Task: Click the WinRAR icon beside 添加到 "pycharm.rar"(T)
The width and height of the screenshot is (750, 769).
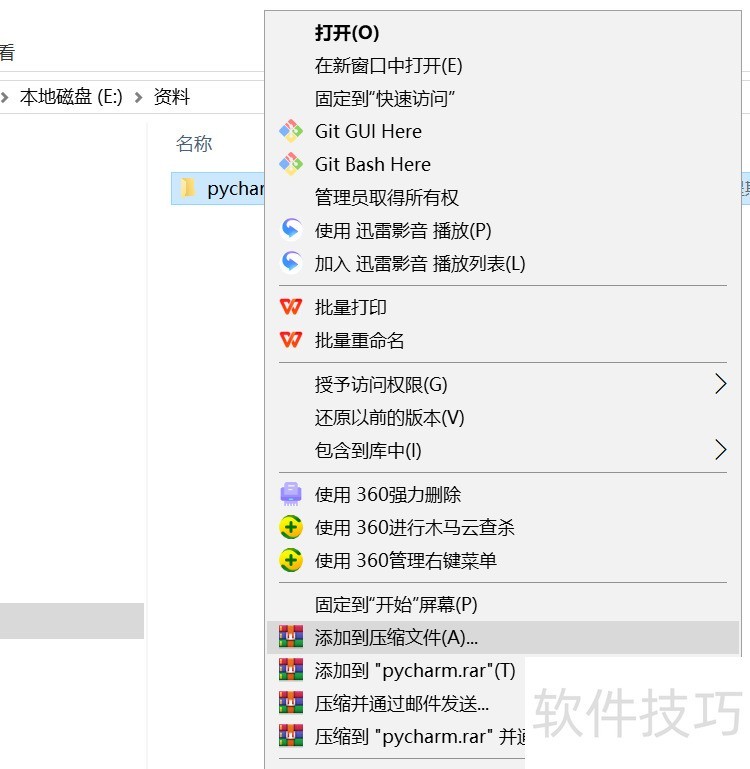Action: click(x=291, y=669)
